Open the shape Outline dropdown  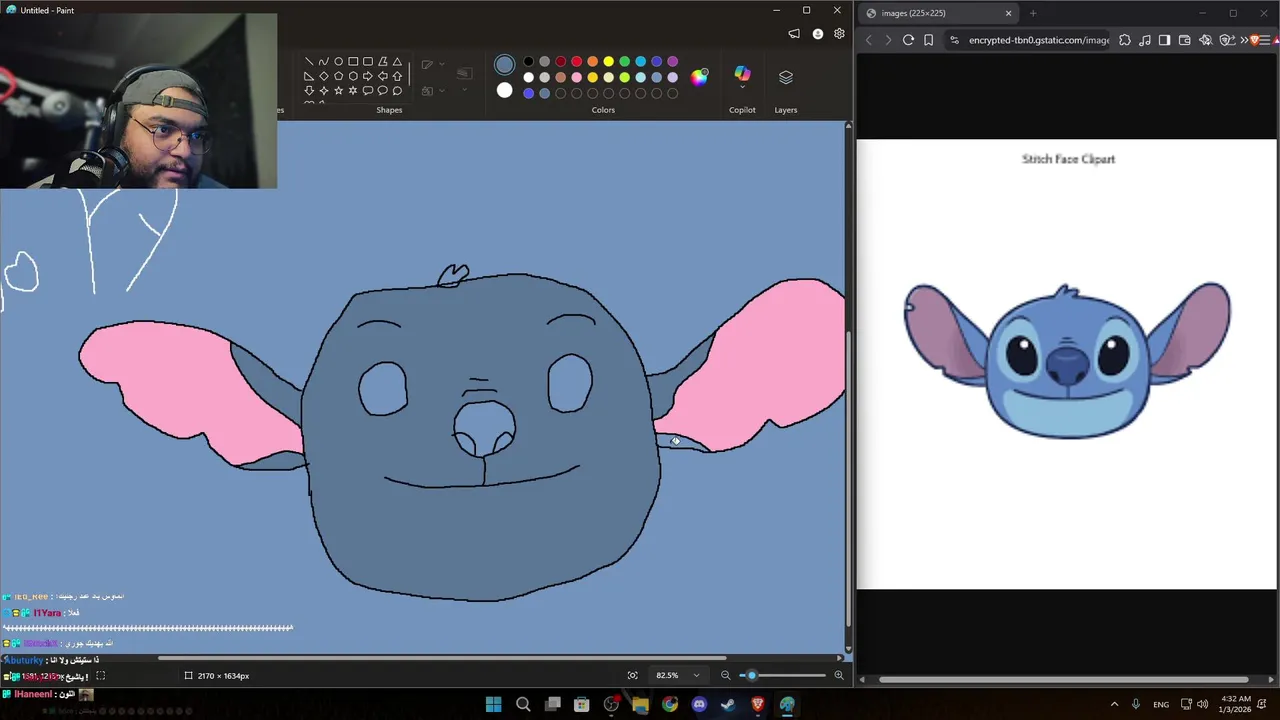[x=442, y=63]
